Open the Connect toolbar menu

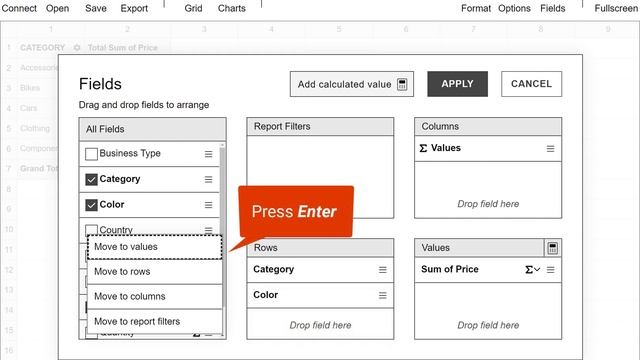point(19,8)
